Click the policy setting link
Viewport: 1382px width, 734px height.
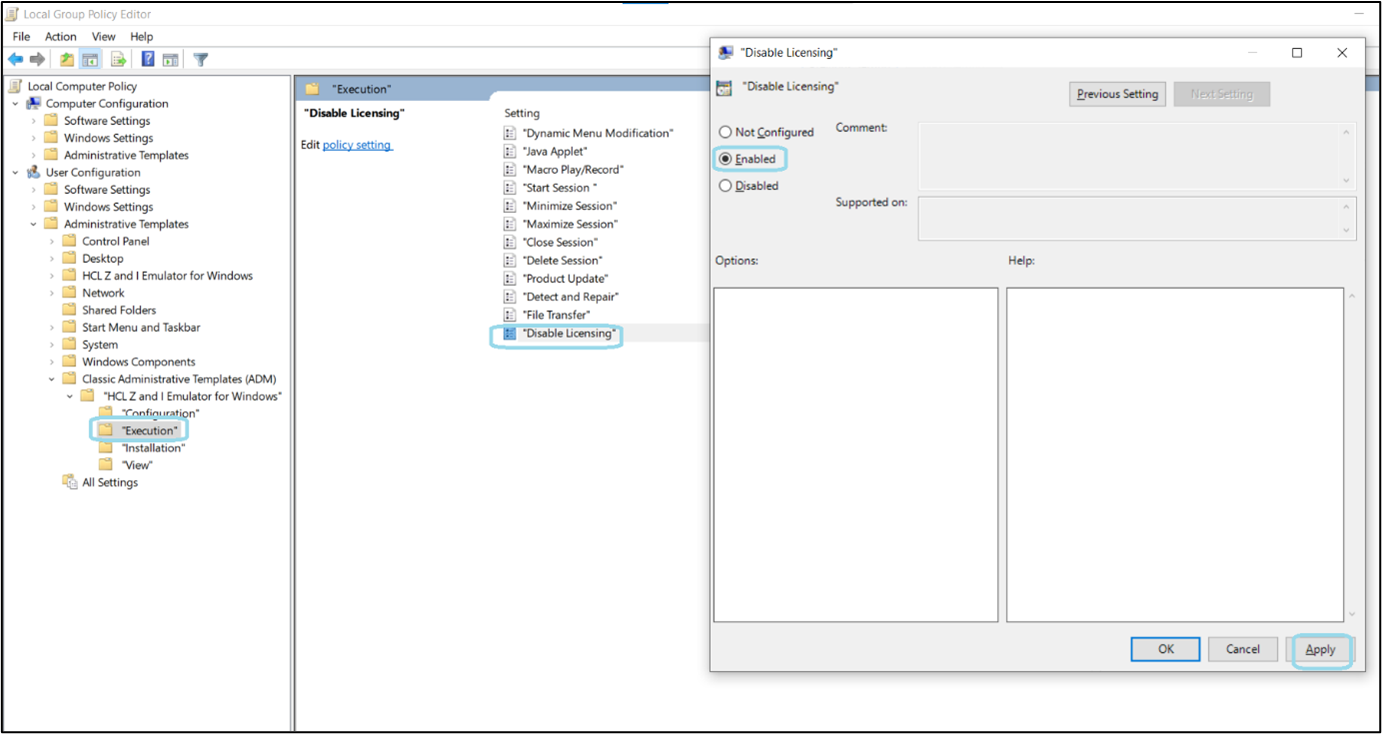tap(357, 145)
